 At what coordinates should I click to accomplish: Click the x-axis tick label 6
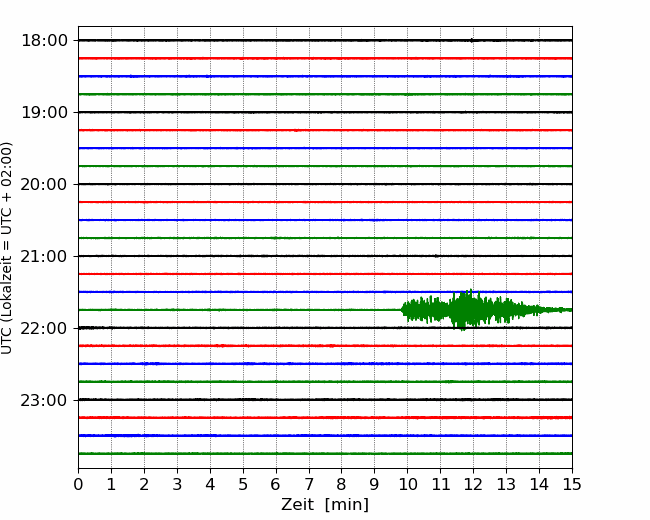pos(276,484)
